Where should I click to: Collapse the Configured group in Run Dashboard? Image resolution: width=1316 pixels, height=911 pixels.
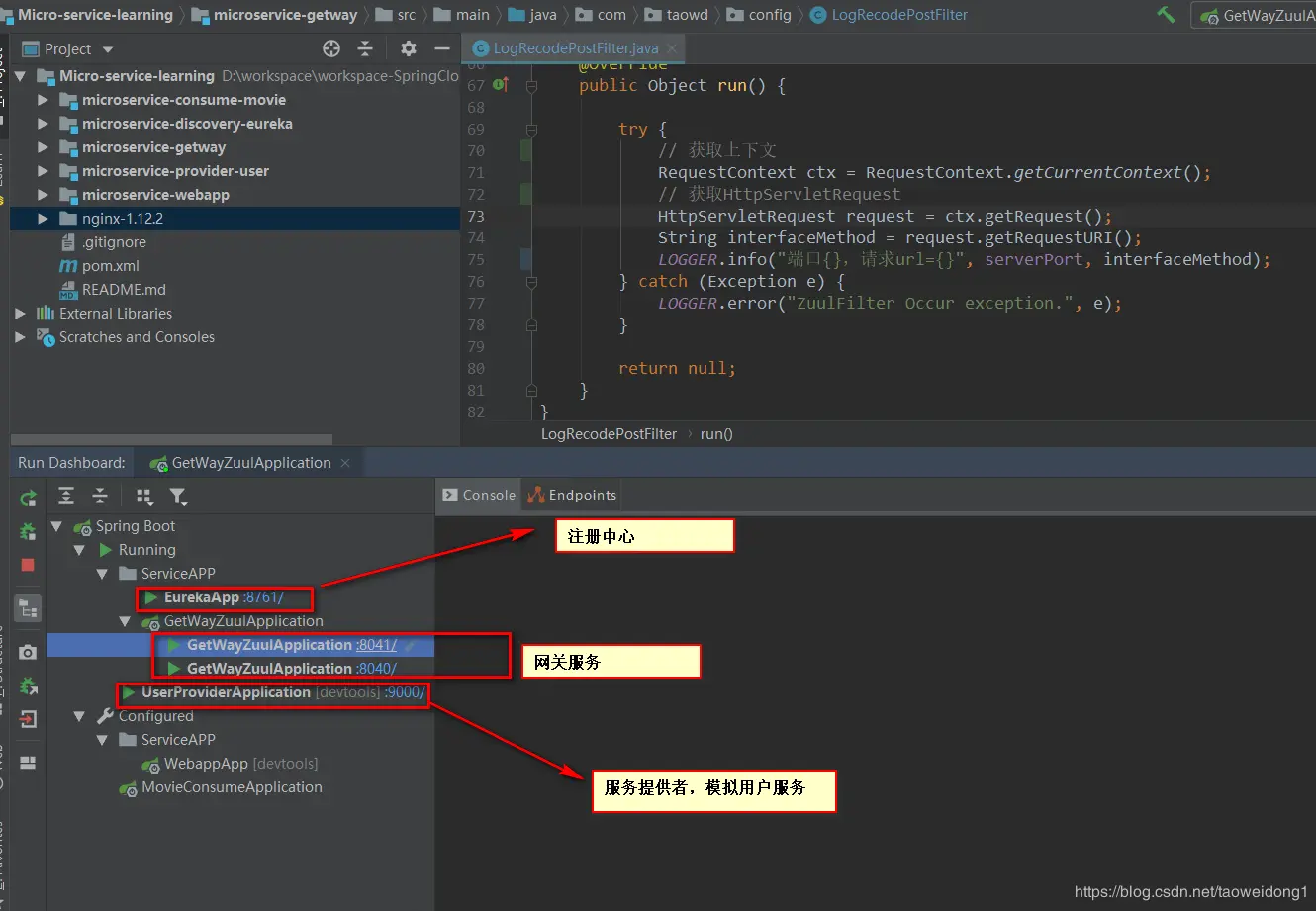point(80,716)
